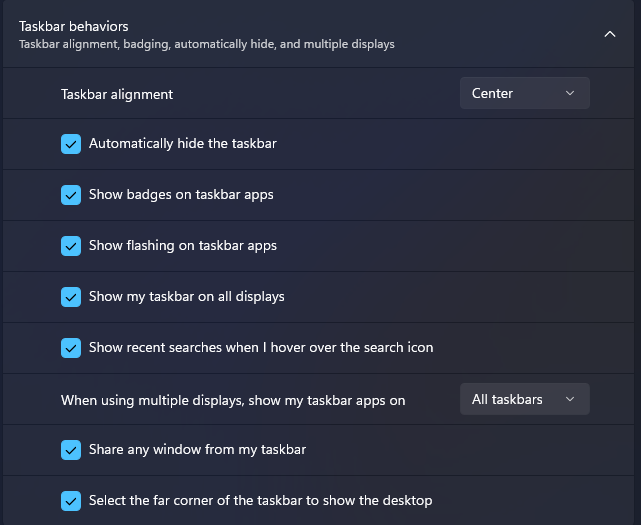Click the 'Share any window from my taskbar' label

pos(197,449)
